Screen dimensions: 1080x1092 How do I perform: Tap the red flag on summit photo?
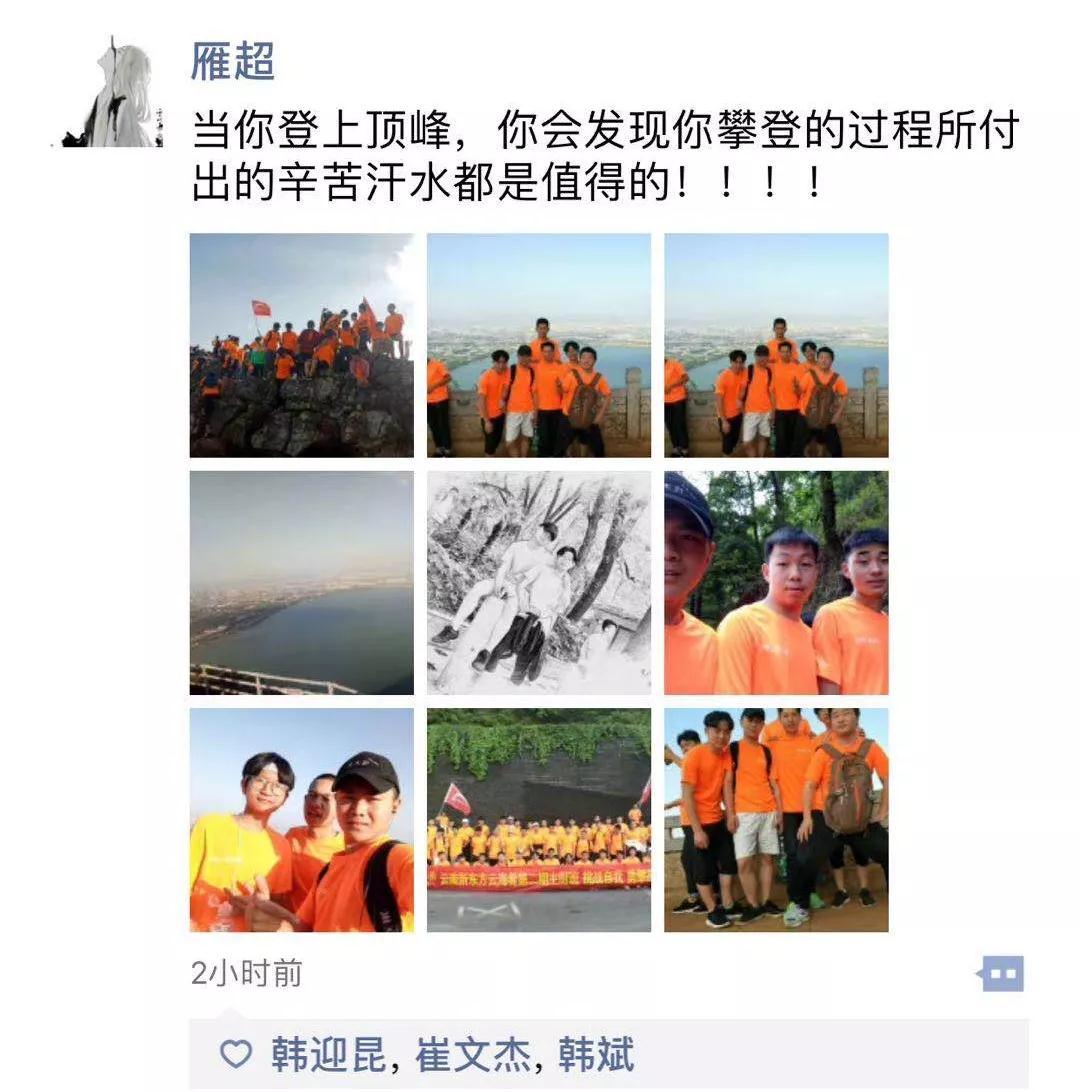tap(261, 308)
